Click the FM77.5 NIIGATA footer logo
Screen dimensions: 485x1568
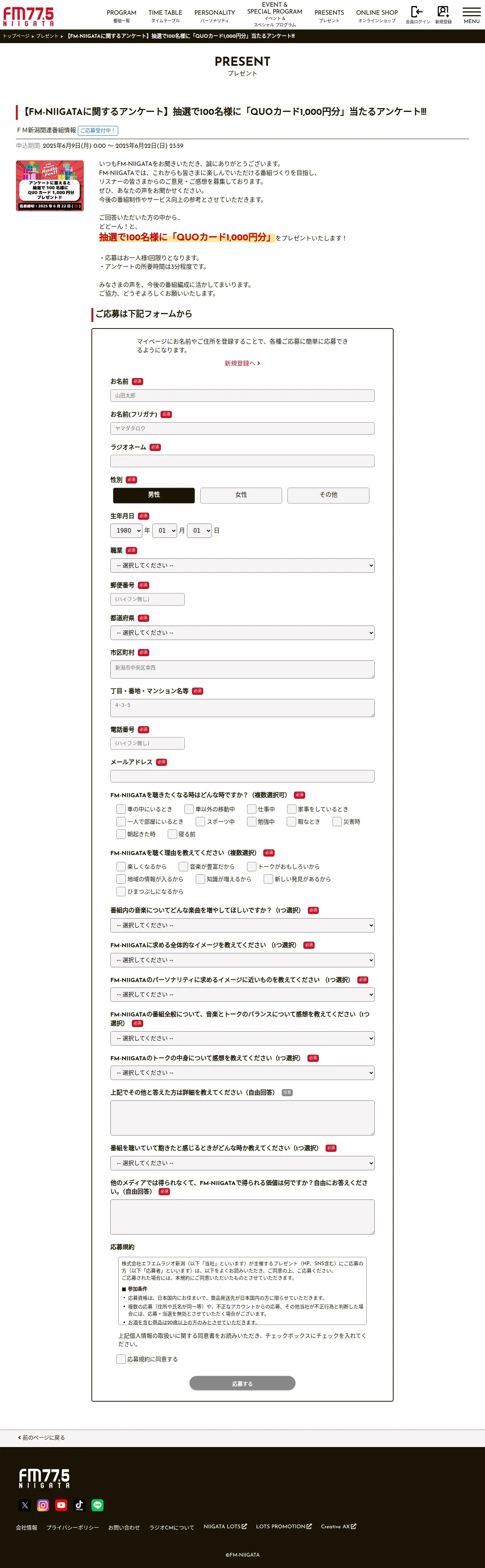(x=45, y=1478)
